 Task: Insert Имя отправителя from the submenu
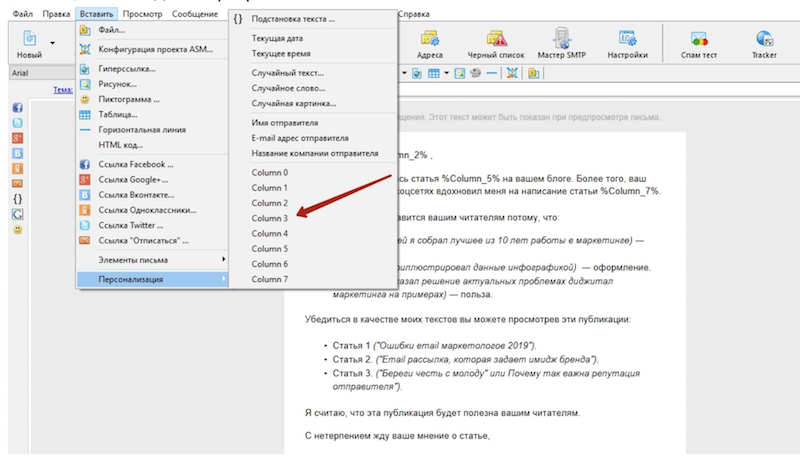(313, 123)
